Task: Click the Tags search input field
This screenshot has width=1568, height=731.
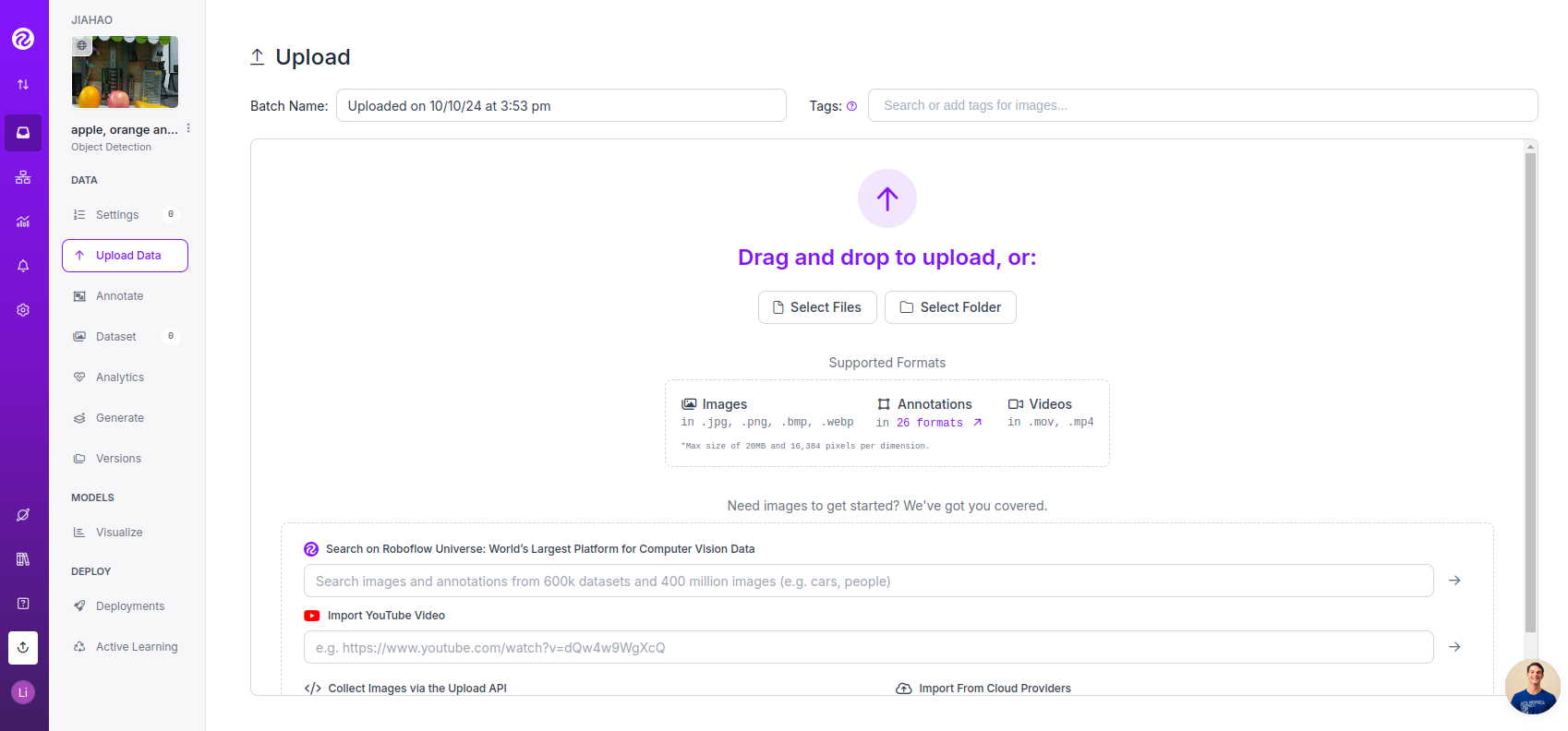Action: coord(1202,105)
